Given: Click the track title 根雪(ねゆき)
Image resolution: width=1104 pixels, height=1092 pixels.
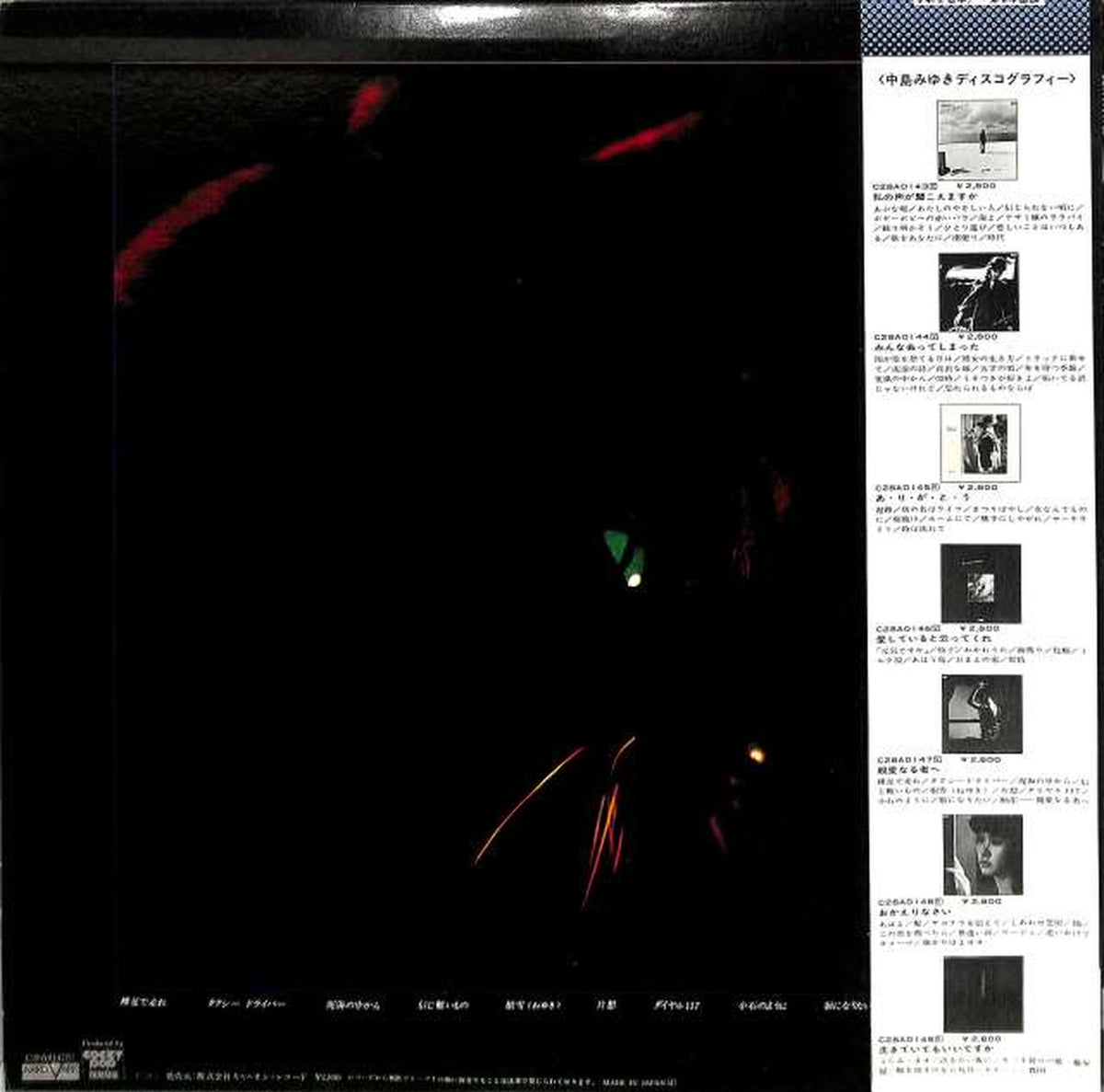Looking at the screenshot, I should tap(533, 1004).
